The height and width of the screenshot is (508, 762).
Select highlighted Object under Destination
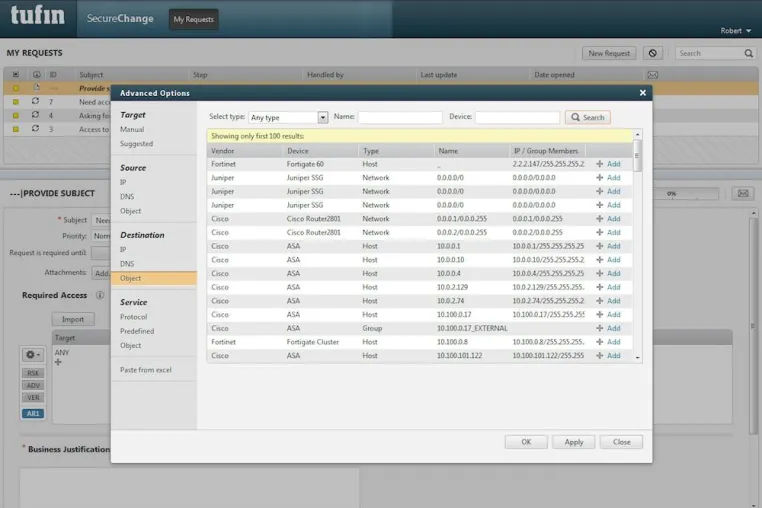coord(154,278)
